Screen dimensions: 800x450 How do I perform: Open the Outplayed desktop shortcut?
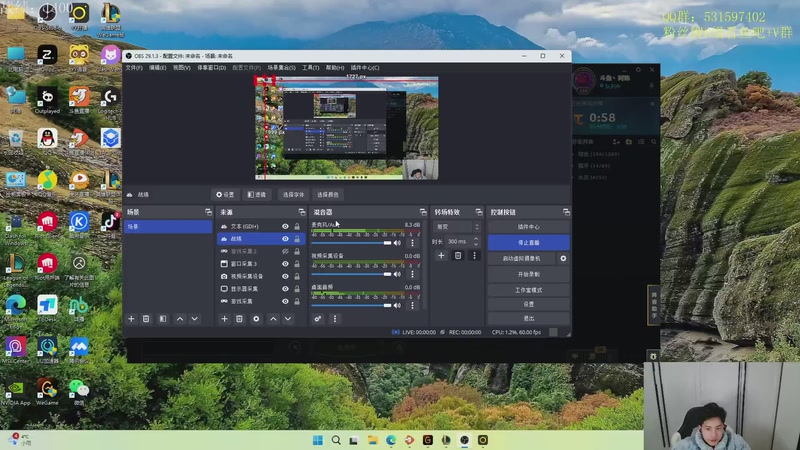click(x=47, y=100)
